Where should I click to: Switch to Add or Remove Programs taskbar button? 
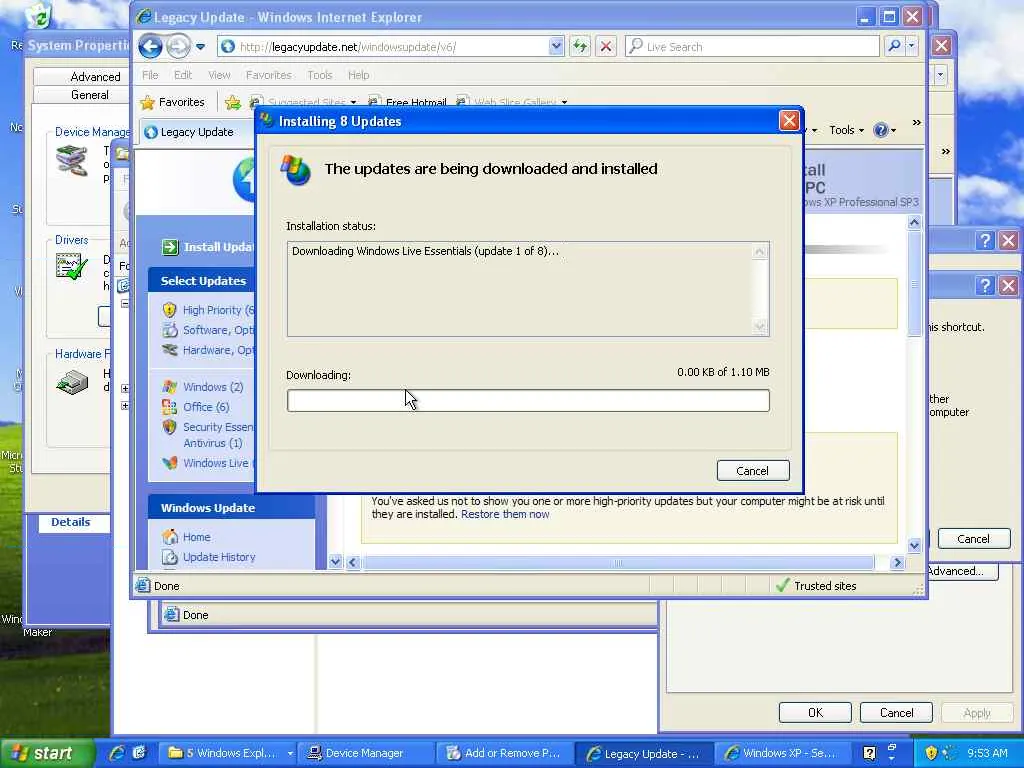pos(504,753)
